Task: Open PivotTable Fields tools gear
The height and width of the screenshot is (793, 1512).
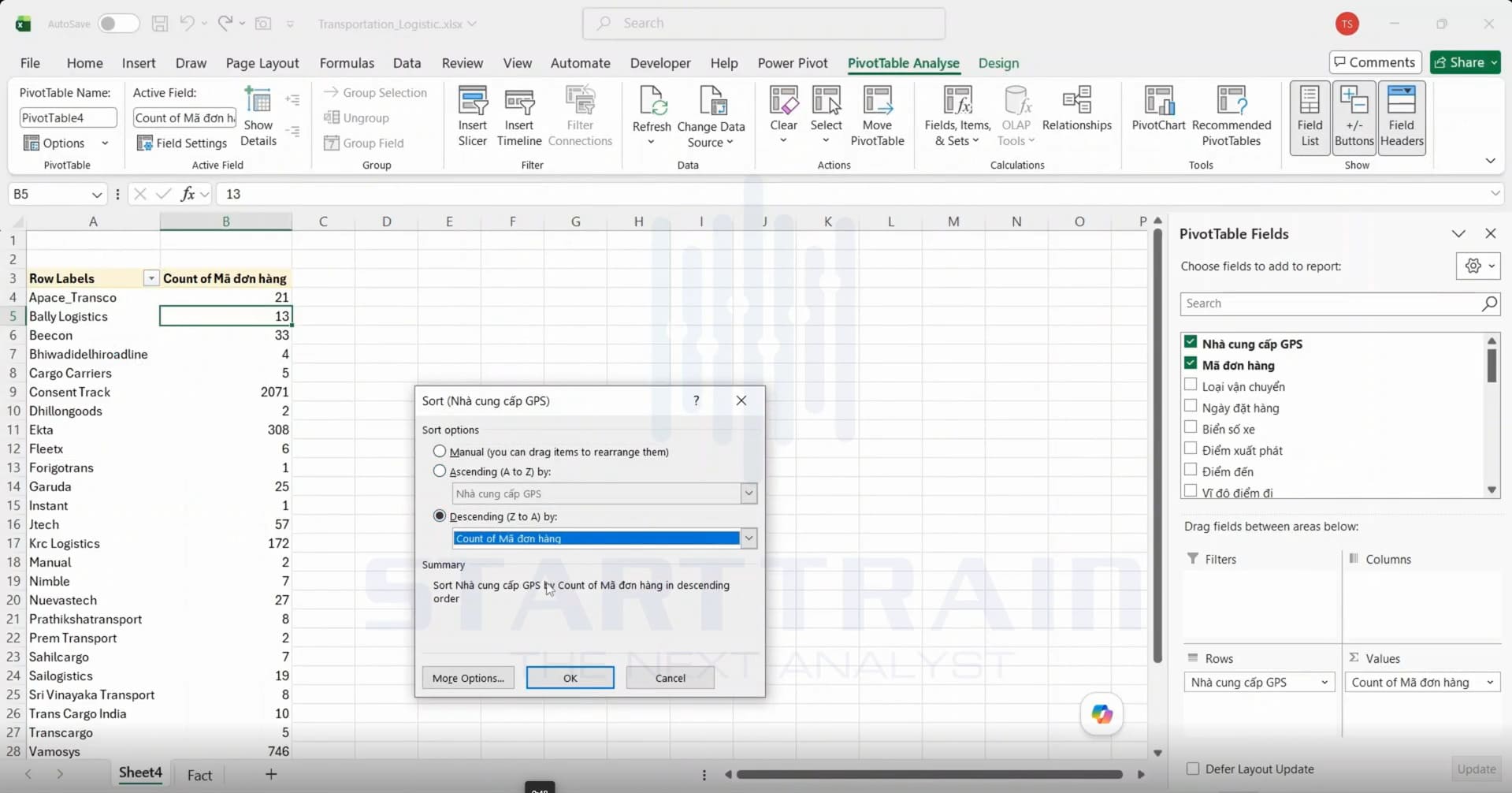Action: 1478,266
